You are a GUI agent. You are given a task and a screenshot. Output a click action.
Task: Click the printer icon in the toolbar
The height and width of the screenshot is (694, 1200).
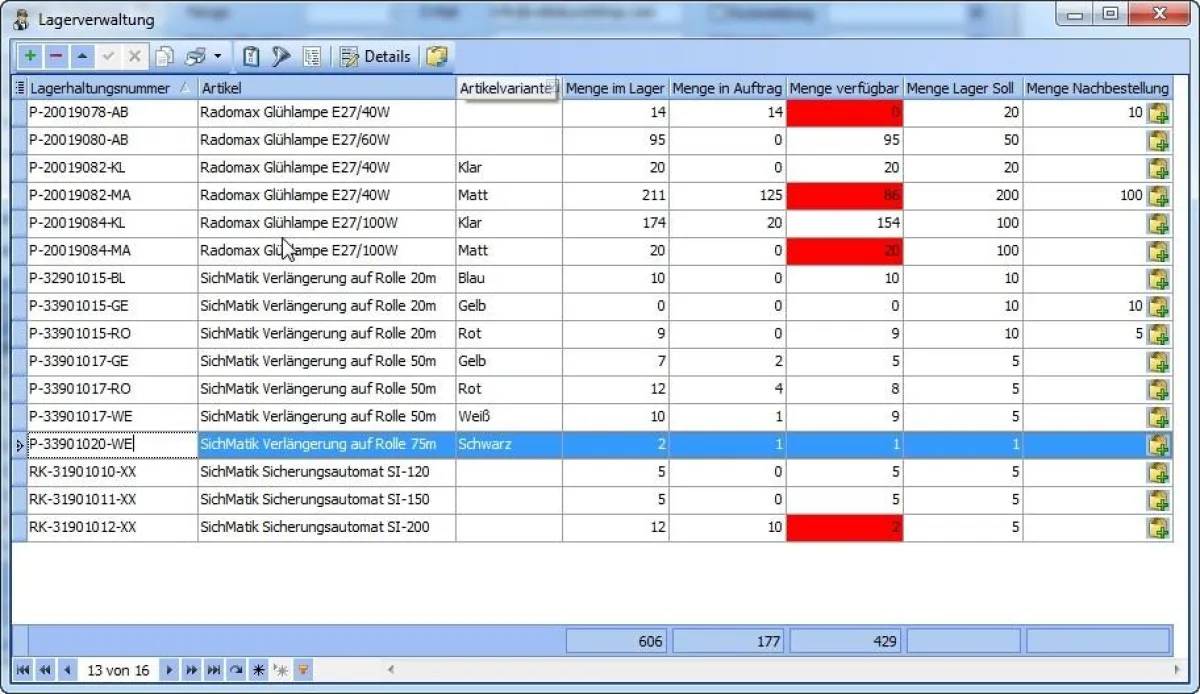(195, 57)
